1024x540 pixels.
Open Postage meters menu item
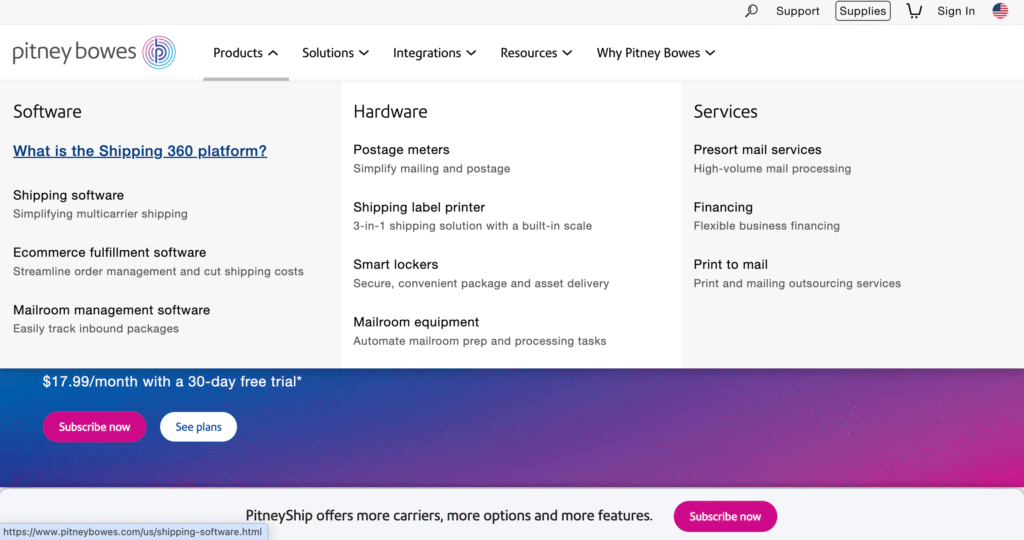[402, 150]
